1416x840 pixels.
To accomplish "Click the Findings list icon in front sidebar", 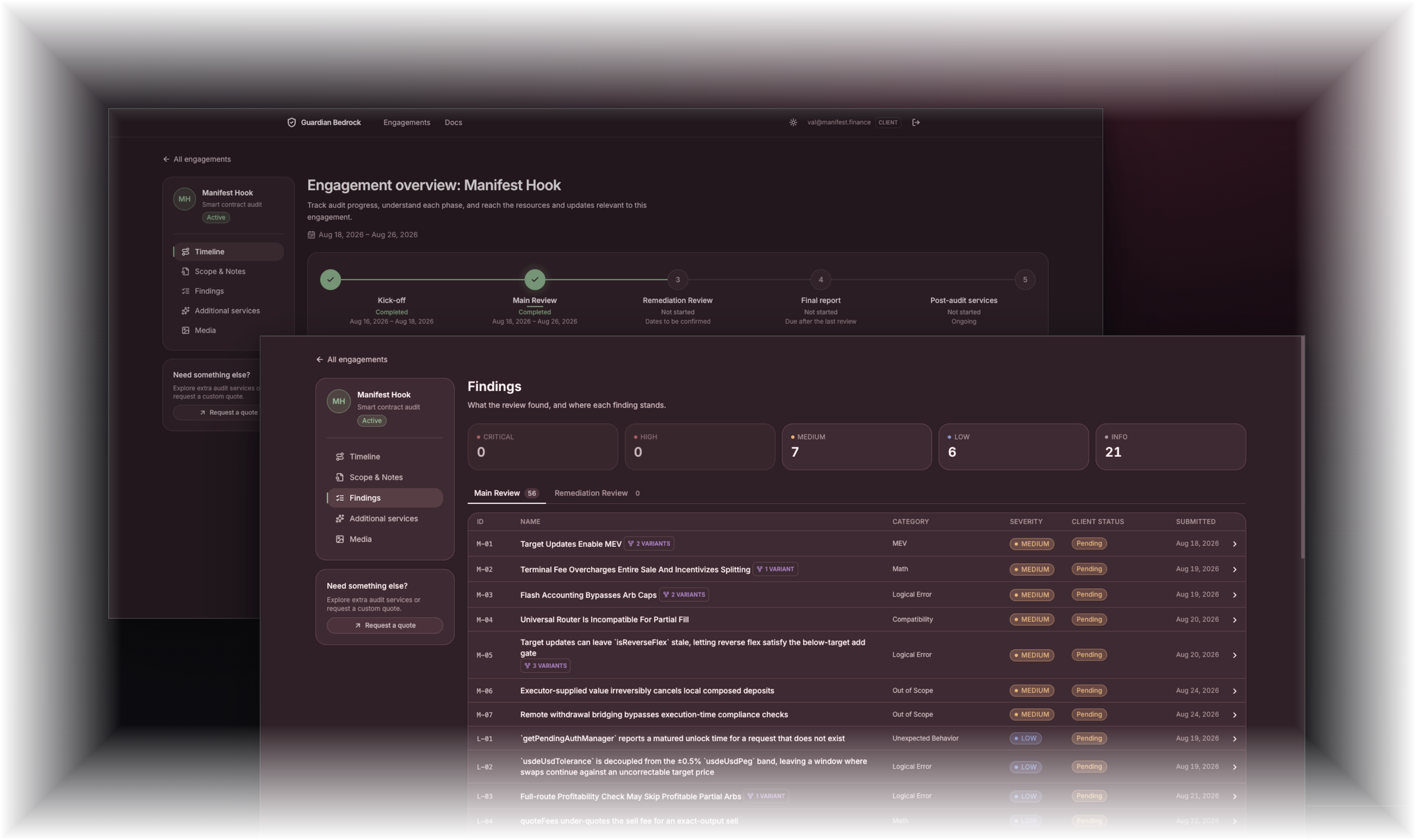I will (340, 498).
